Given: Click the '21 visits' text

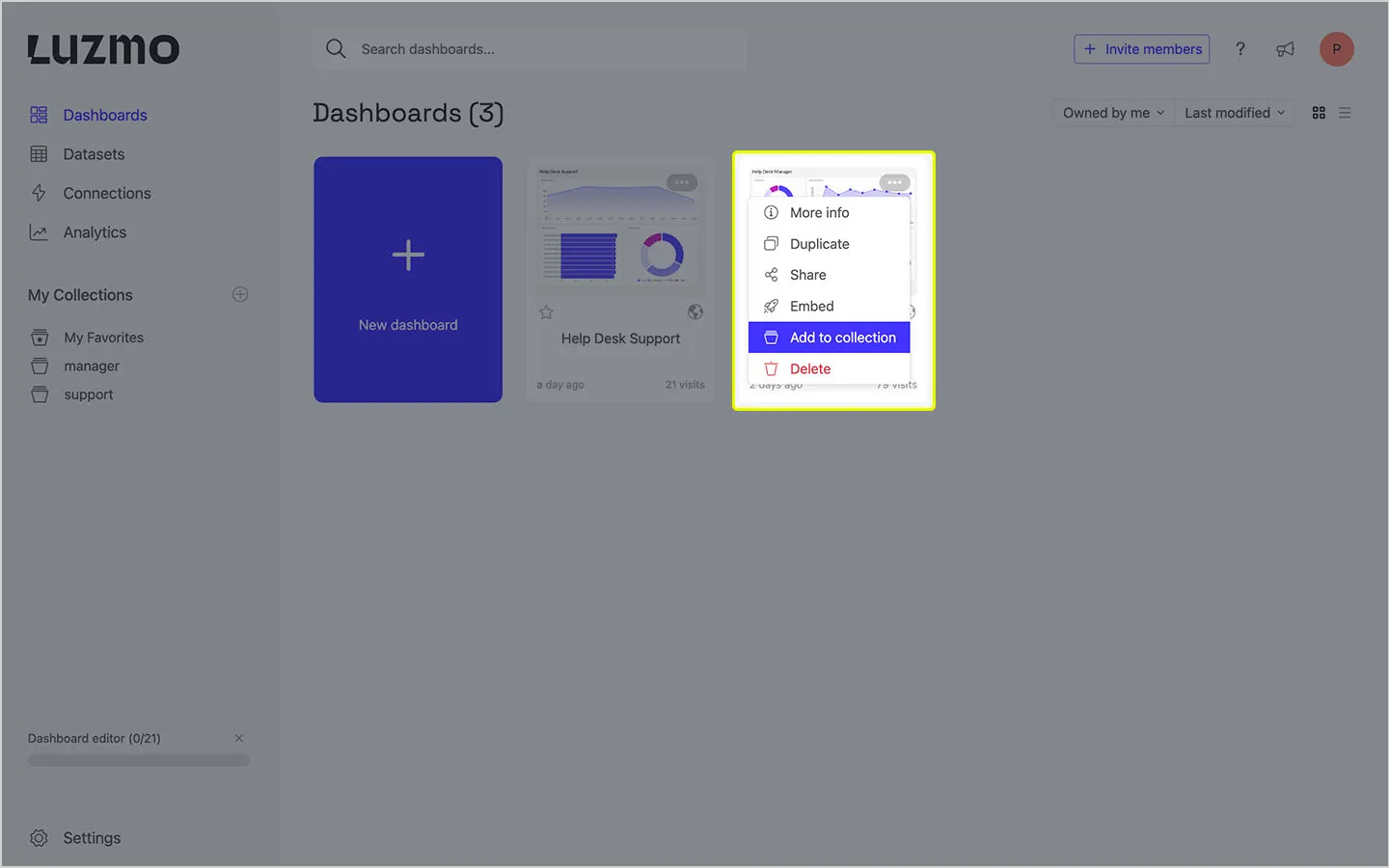Looking at the screenshot, I should [x=685, y=384].
